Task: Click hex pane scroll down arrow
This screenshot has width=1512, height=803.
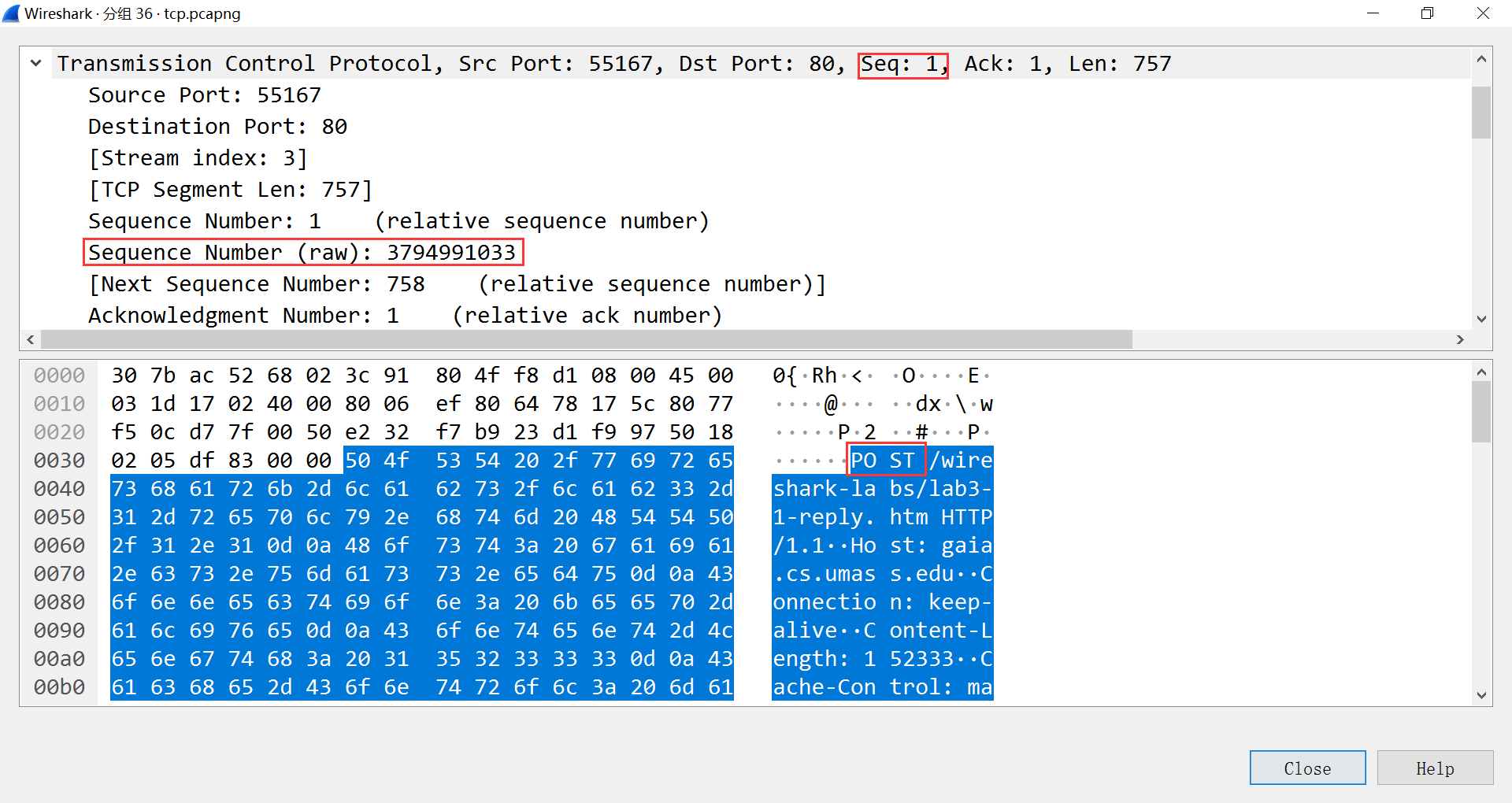Action: (x=1481, y=695)
